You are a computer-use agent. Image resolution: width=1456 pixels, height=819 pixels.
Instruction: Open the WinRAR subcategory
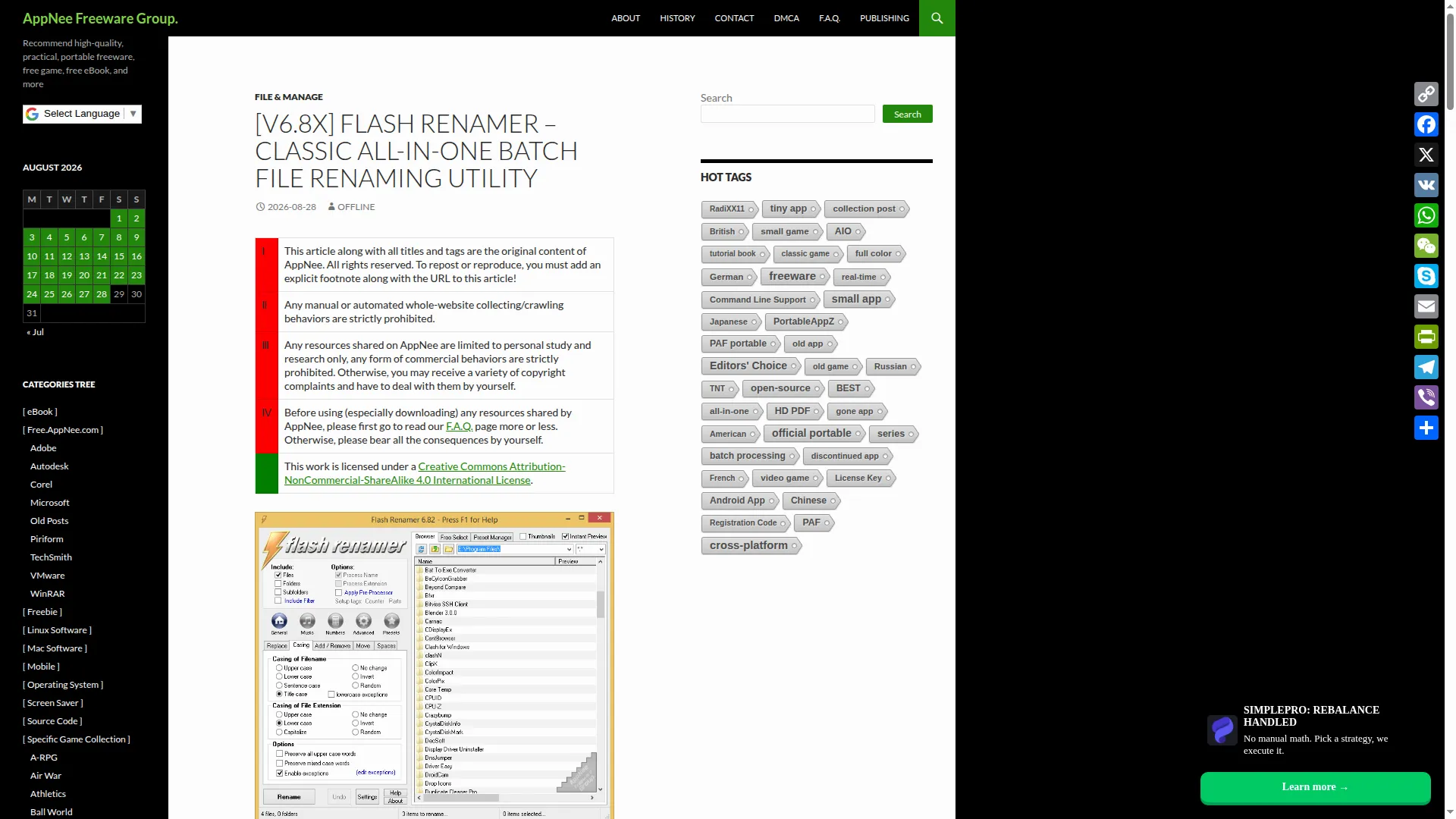click(x=48, y=594)
